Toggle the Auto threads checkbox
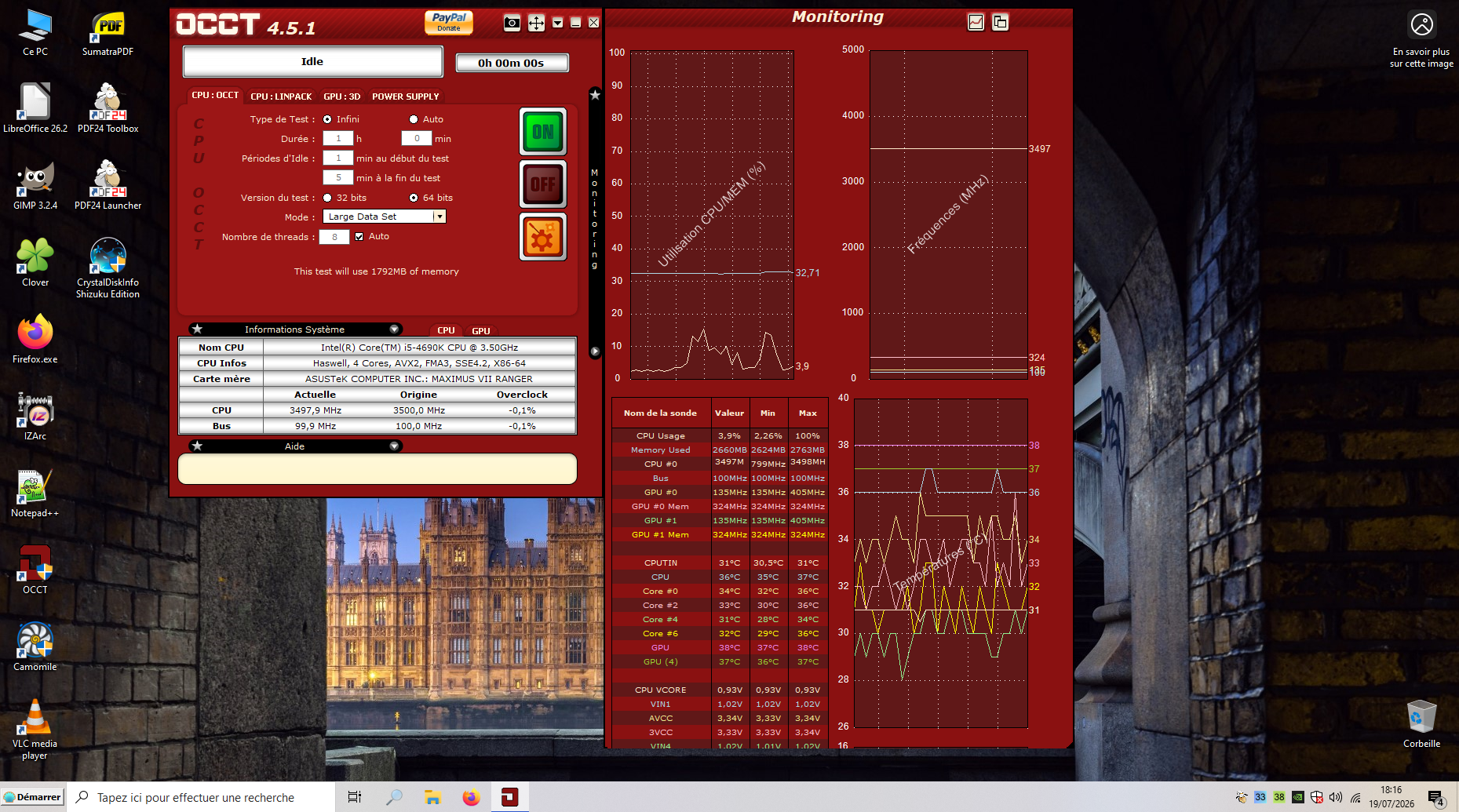1459x812 pixels. [359, 236]
